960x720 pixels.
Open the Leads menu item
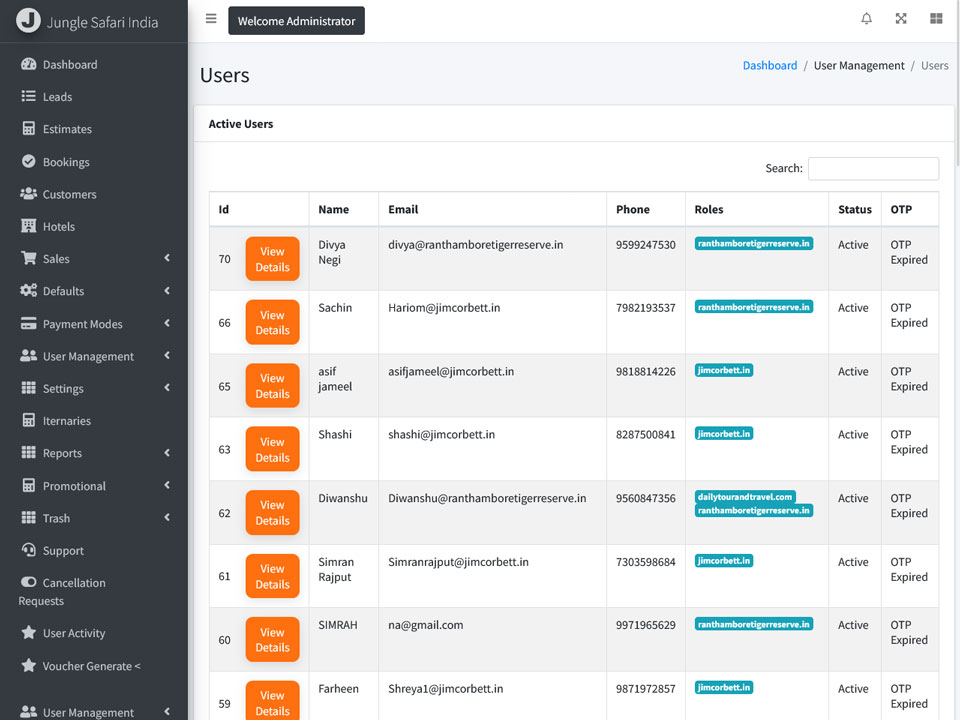tap(94, 97)
